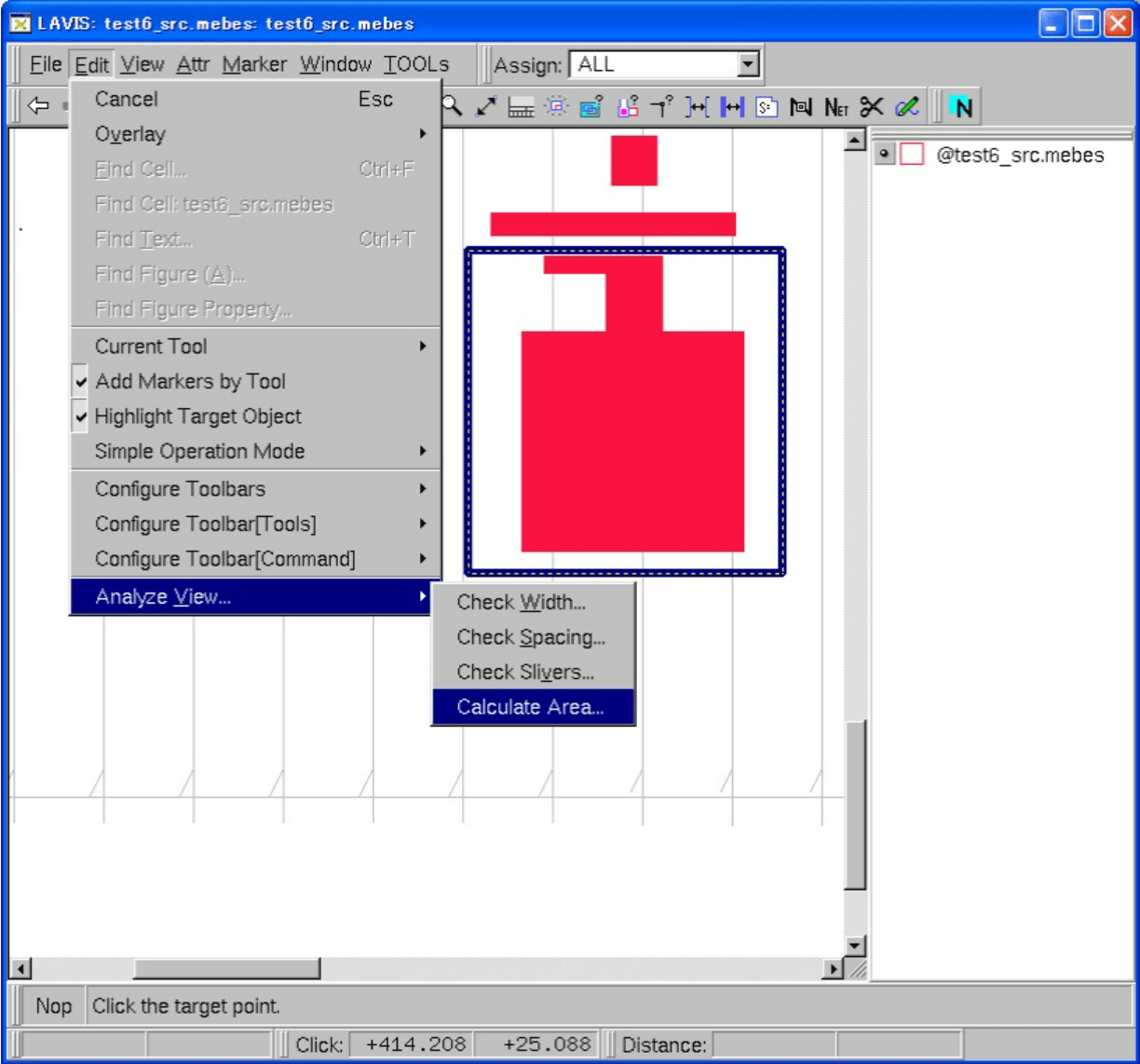The height and width of the screenshot is (1064, 1140).
Task: Select the diagonal arrow measure tool
Action: [486, 107]
